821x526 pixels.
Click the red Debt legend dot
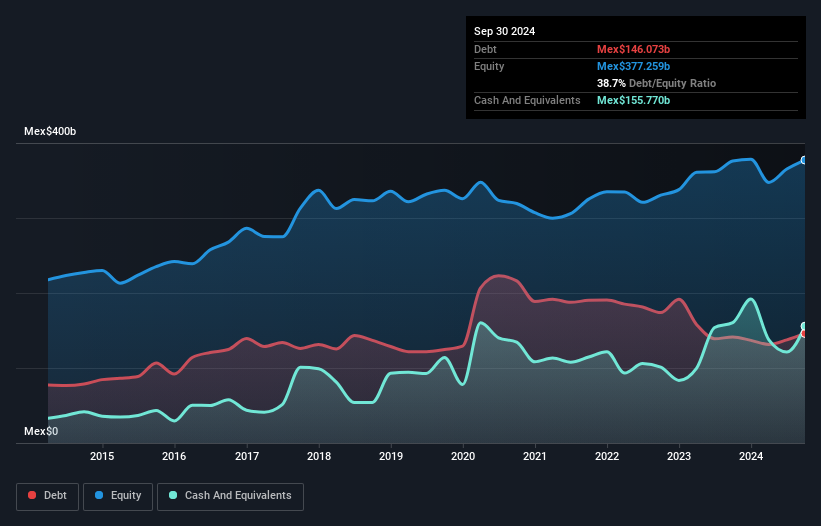point(32,495)
